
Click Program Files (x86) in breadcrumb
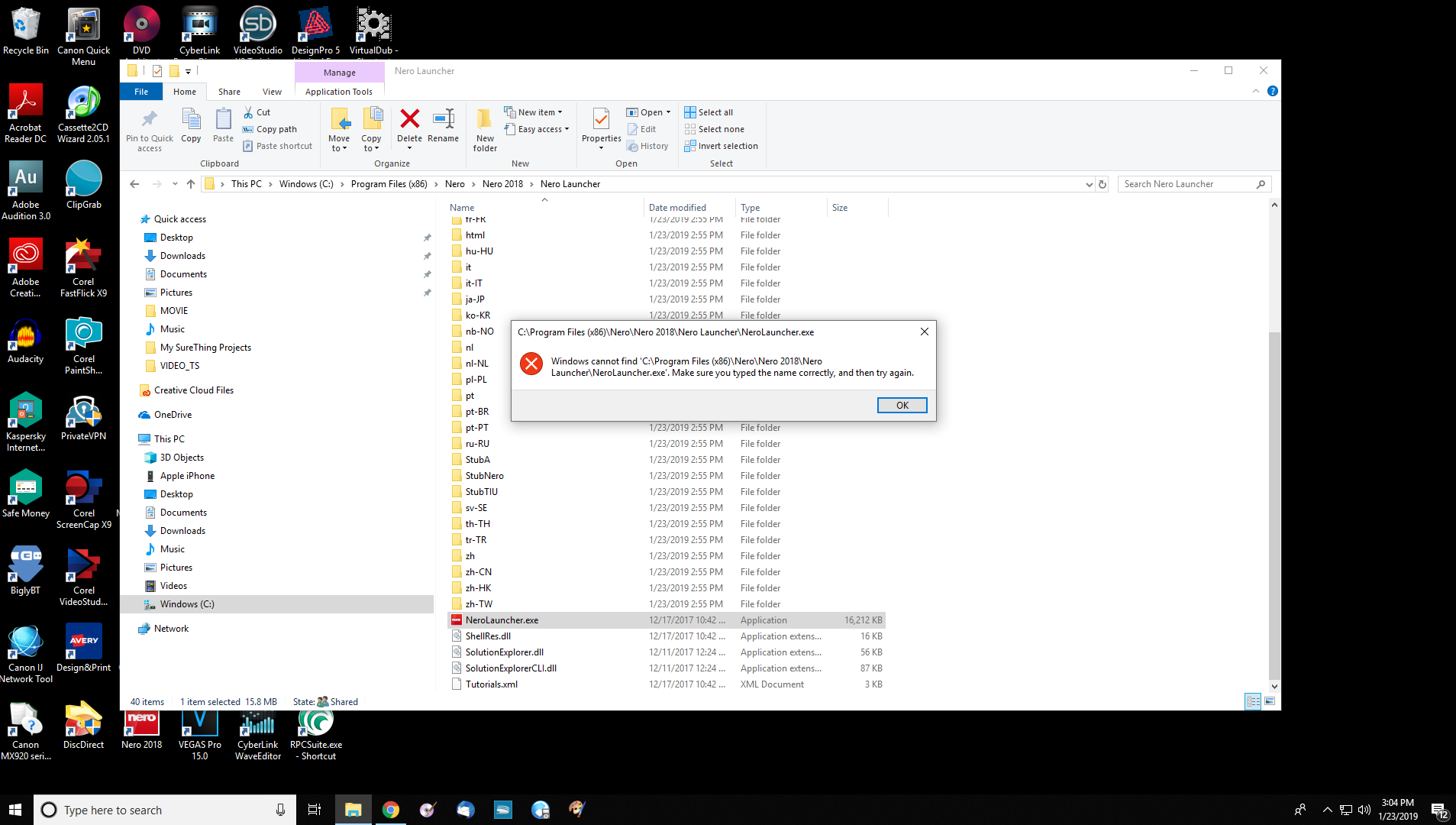click(389, 184)
